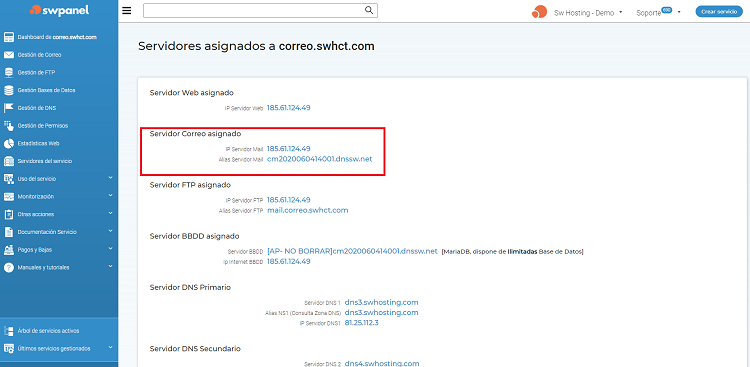Click the swpanel logo
This screenshot has height=367, width=750.
click(x=59, y=10)
